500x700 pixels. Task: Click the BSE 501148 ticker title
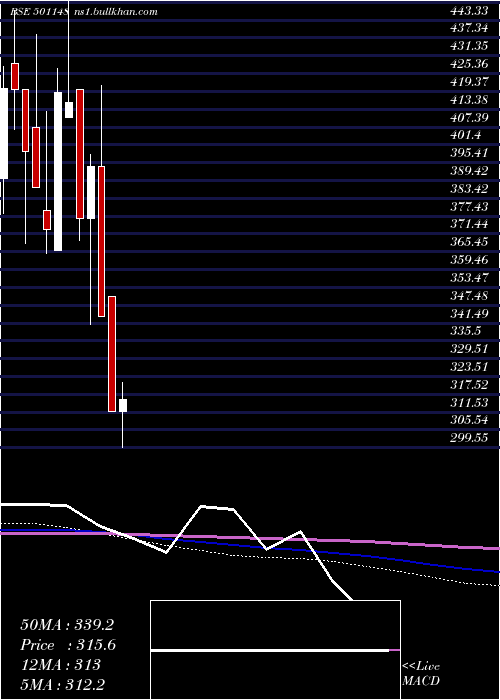click(x=39, y=12)
